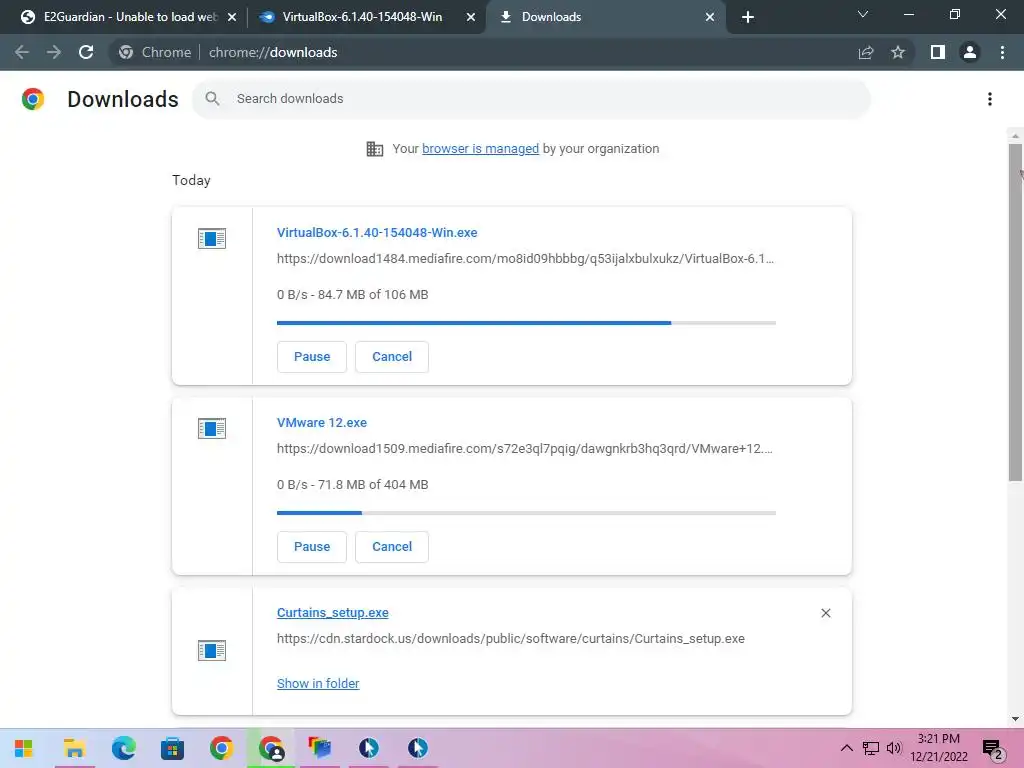
Task: Open the Chrome three-dot menu in toolbar
Action: click(1002, 52)
